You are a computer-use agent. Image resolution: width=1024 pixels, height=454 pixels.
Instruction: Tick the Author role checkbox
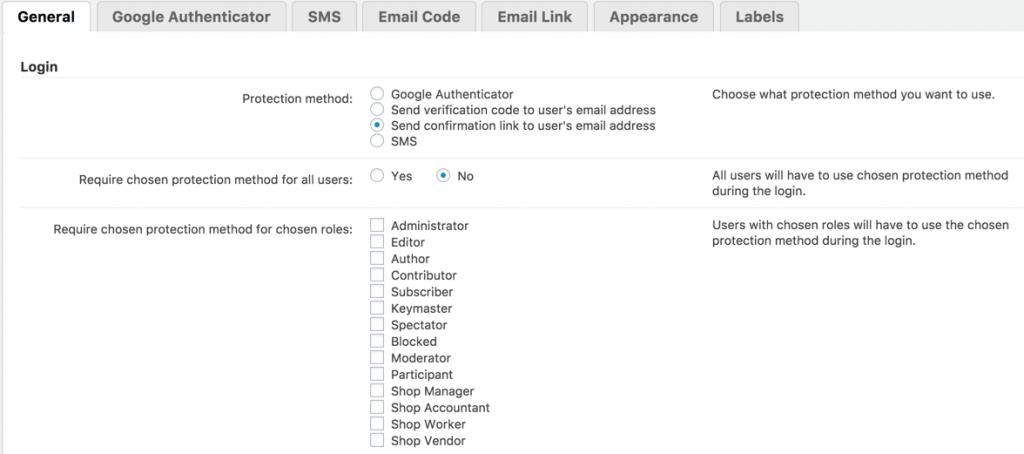tap(377, 259)
